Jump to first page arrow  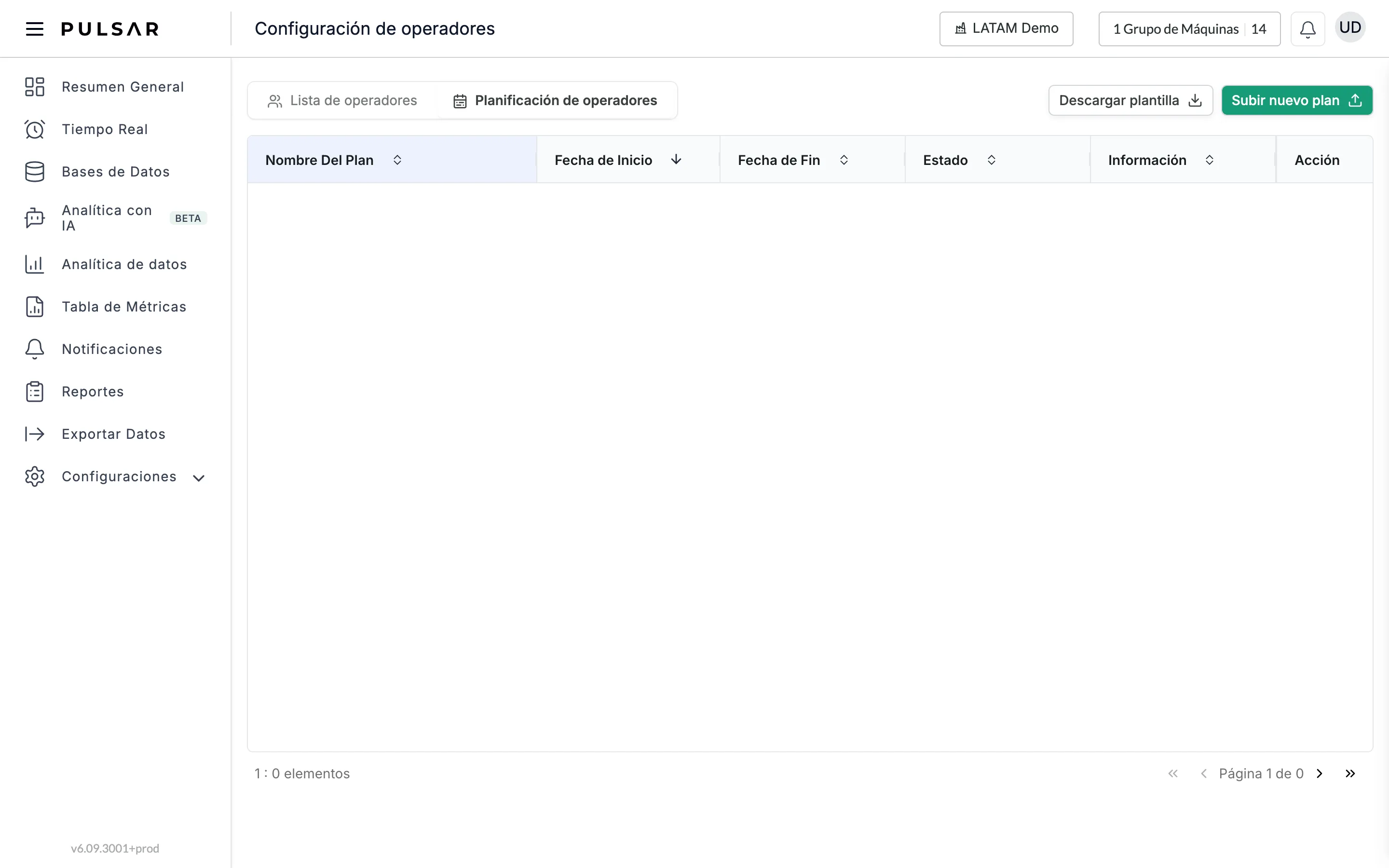coord(1173,773)
